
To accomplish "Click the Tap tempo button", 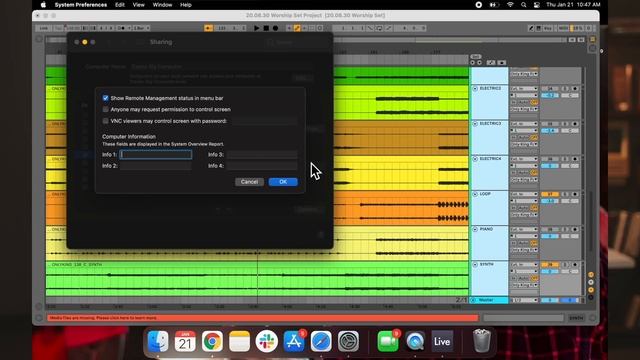I will 58,28.
